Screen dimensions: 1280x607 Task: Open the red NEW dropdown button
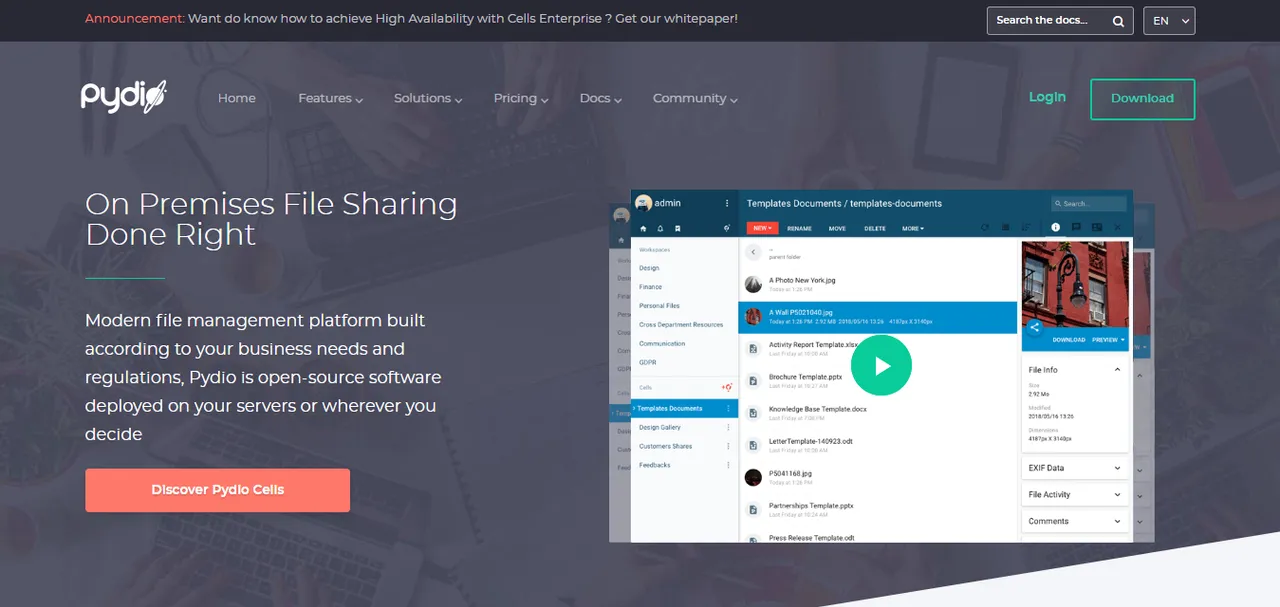tap(763, 228)
